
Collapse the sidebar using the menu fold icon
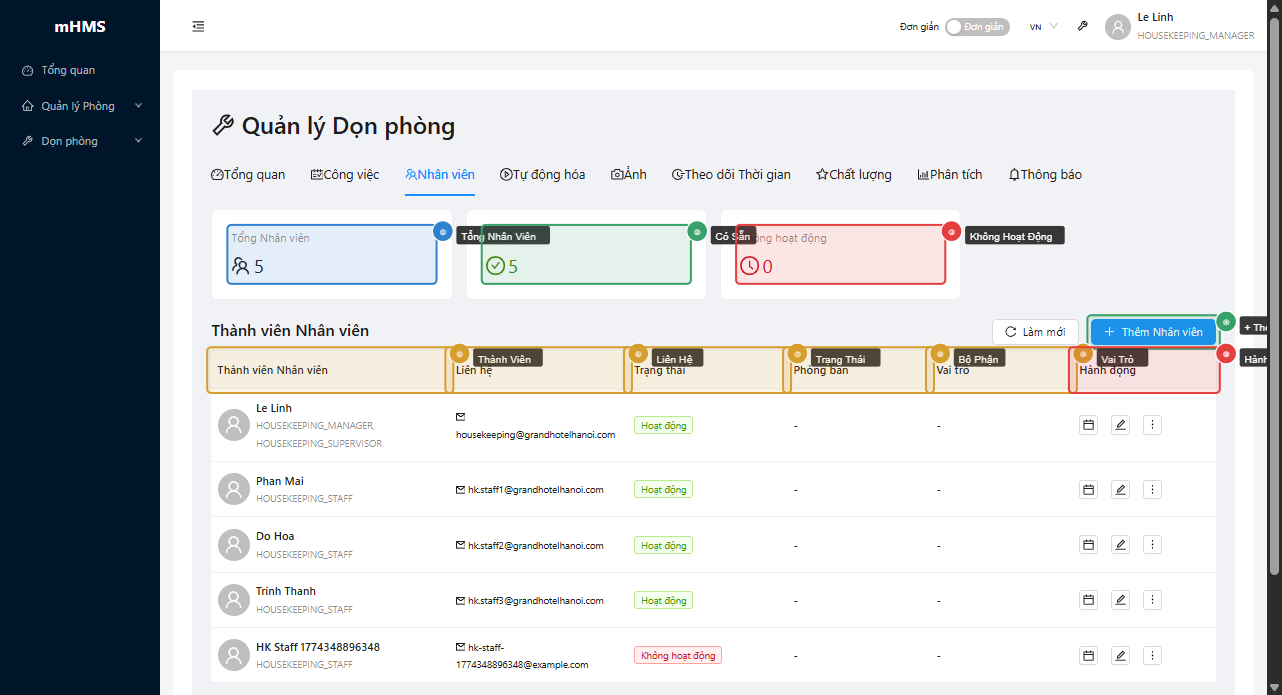(198, 27)
